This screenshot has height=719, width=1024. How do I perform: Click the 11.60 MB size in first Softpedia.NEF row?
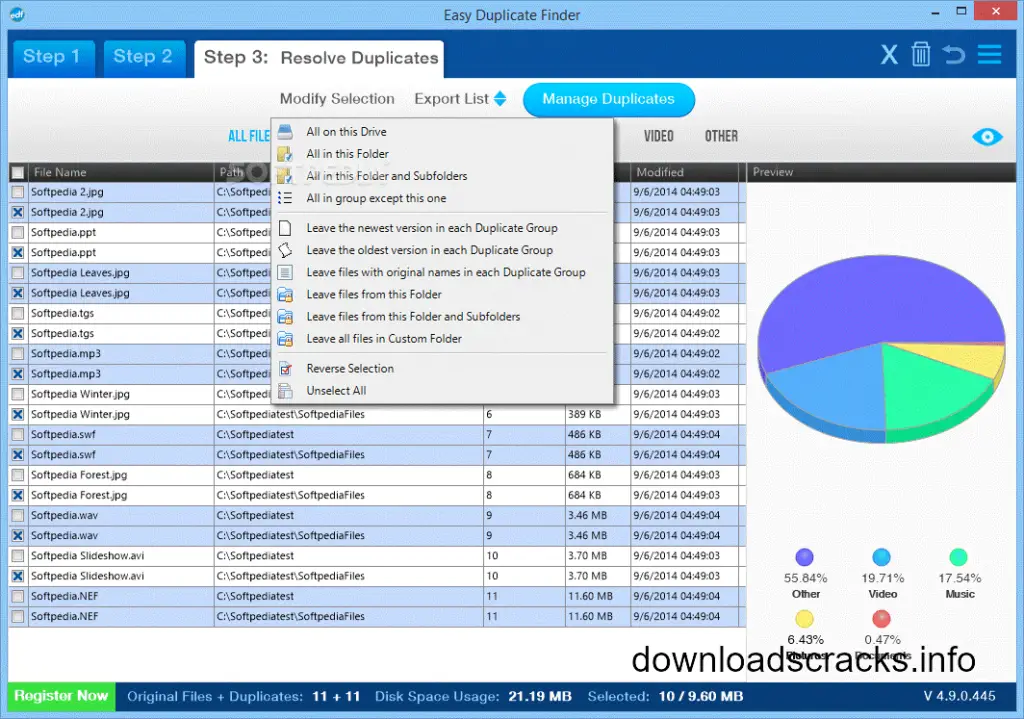click(590, 596)
